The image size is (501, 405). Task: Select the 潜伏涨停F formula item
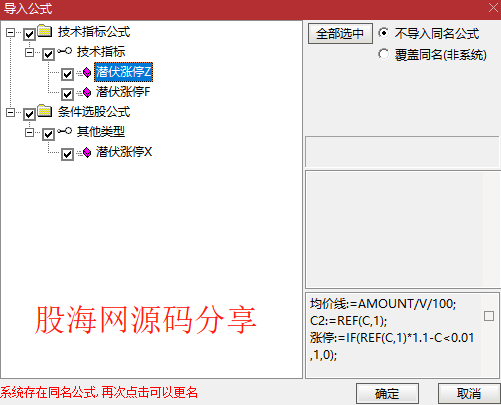pyautogui.click(x=123, y=92)
